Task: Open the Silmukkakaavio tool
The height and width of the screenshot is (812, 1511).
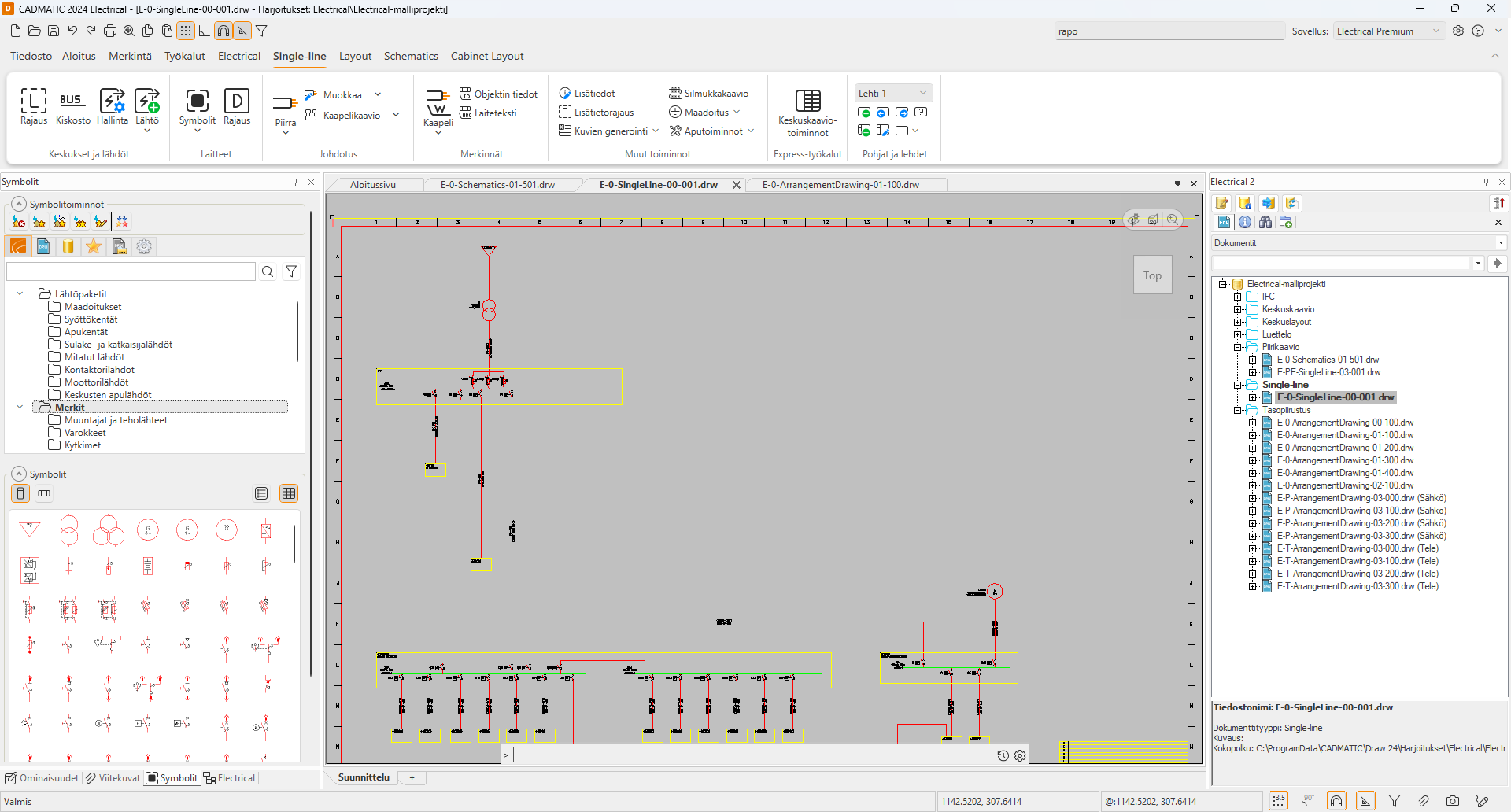Action: pyautogui.click(x=675, y=94)
